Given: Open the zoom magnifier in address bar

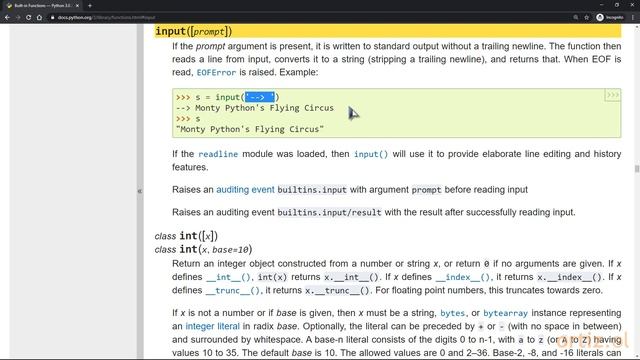Looking at the screenshot, I should click(x=576, y=18).
